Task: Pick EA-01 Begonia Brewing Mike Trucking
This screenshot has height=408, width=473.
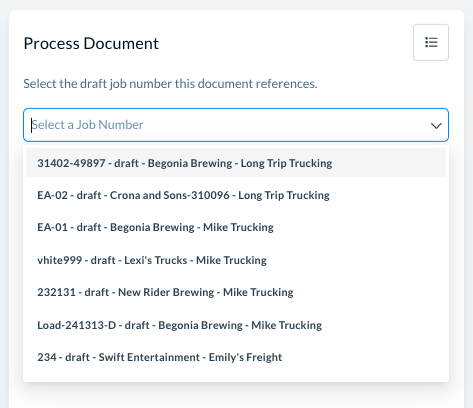Action: (236, 227)
